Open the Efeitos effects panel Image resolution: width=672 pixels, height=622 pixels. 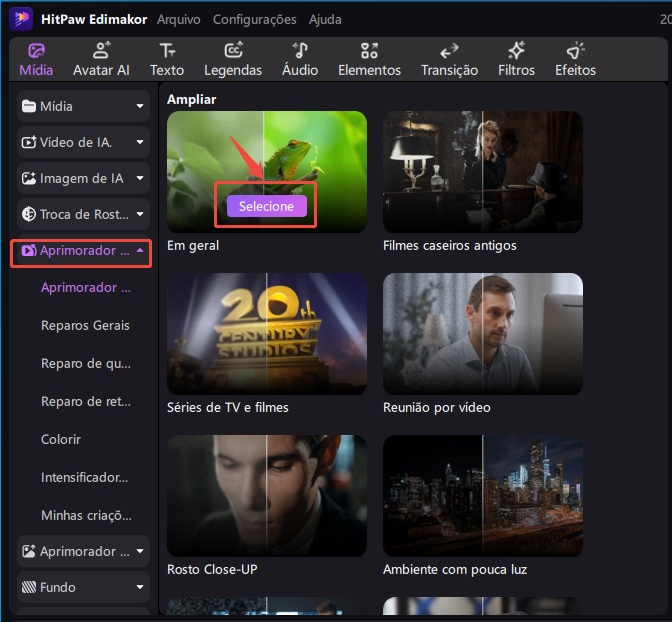pyautogui.click(x=575, y=59)
